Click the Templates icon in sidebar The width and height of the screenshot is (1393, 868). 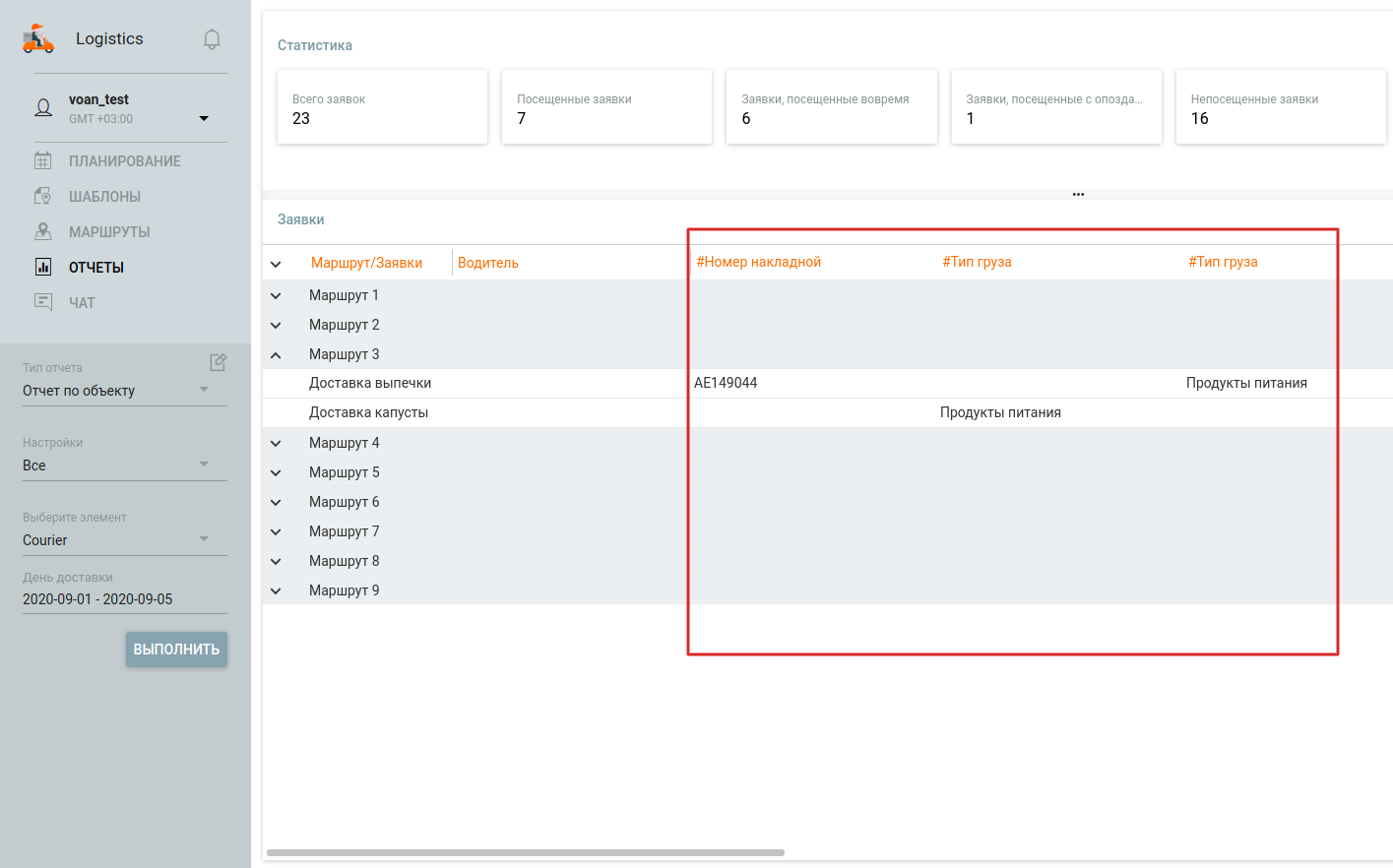[43, 196]
